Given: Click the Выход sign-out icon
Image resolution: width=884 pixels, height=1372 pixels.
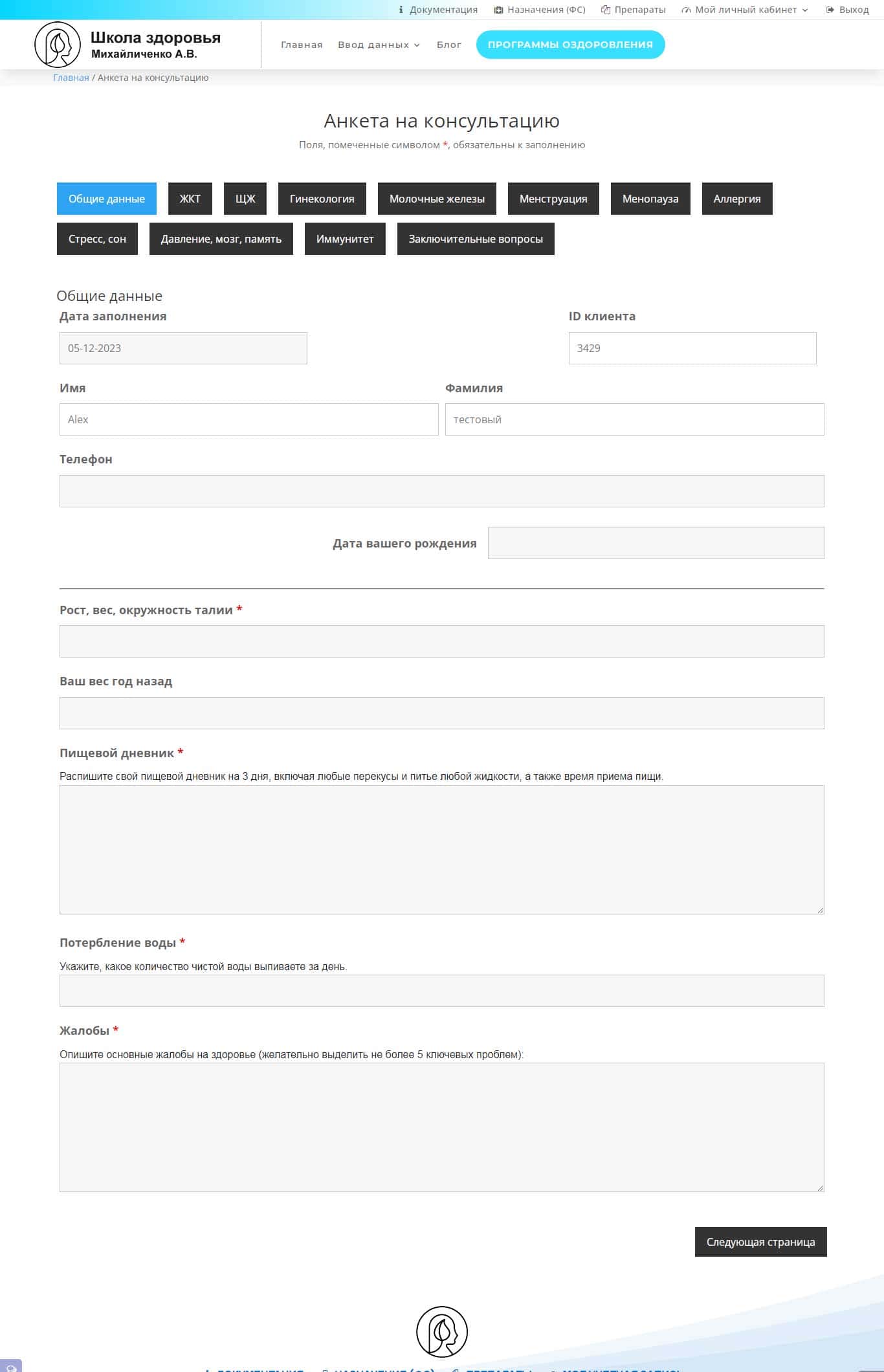Looking at the screenshot, I should (x=830, y=10).
